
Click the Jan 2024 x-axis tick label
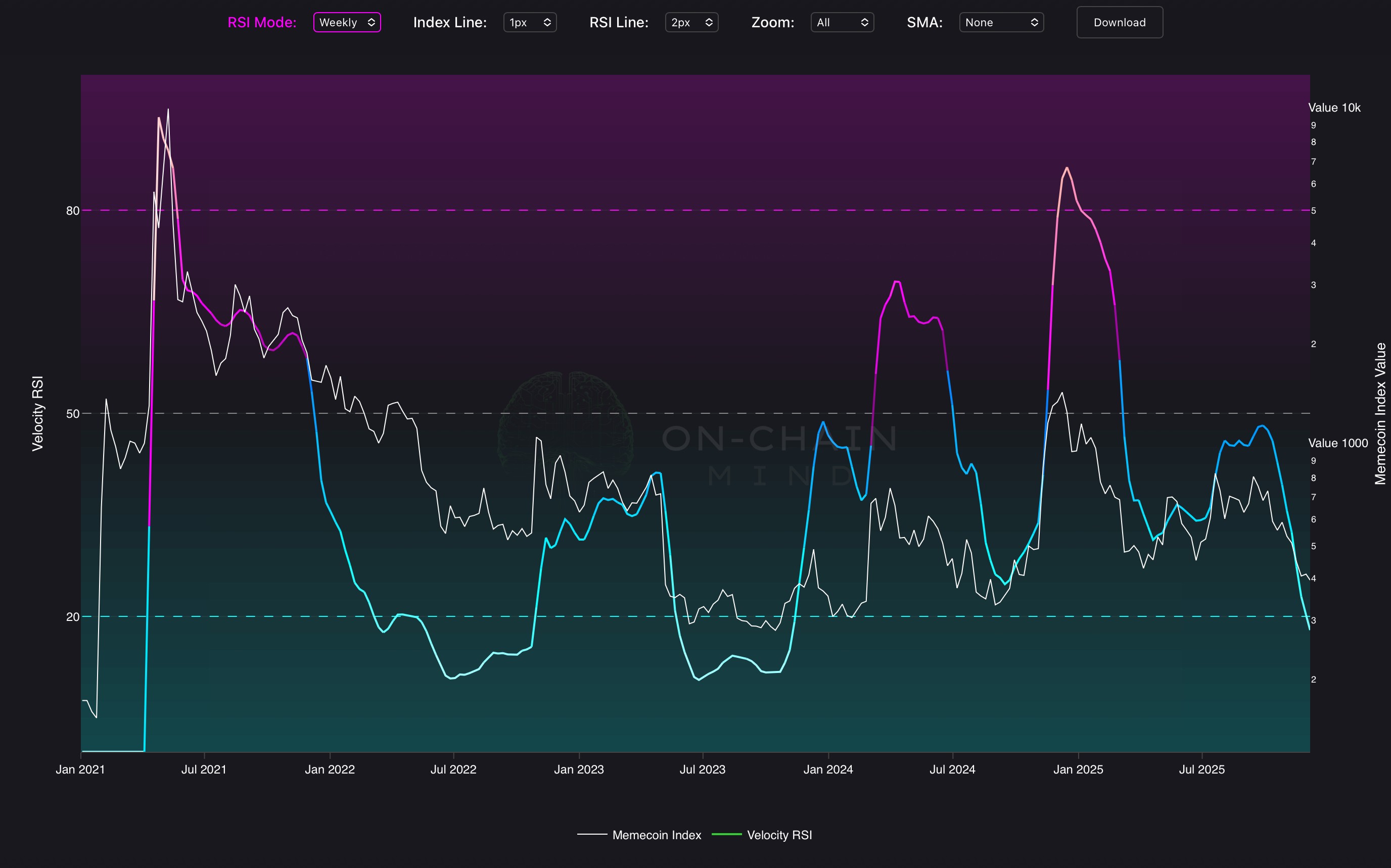click(827, 769)
